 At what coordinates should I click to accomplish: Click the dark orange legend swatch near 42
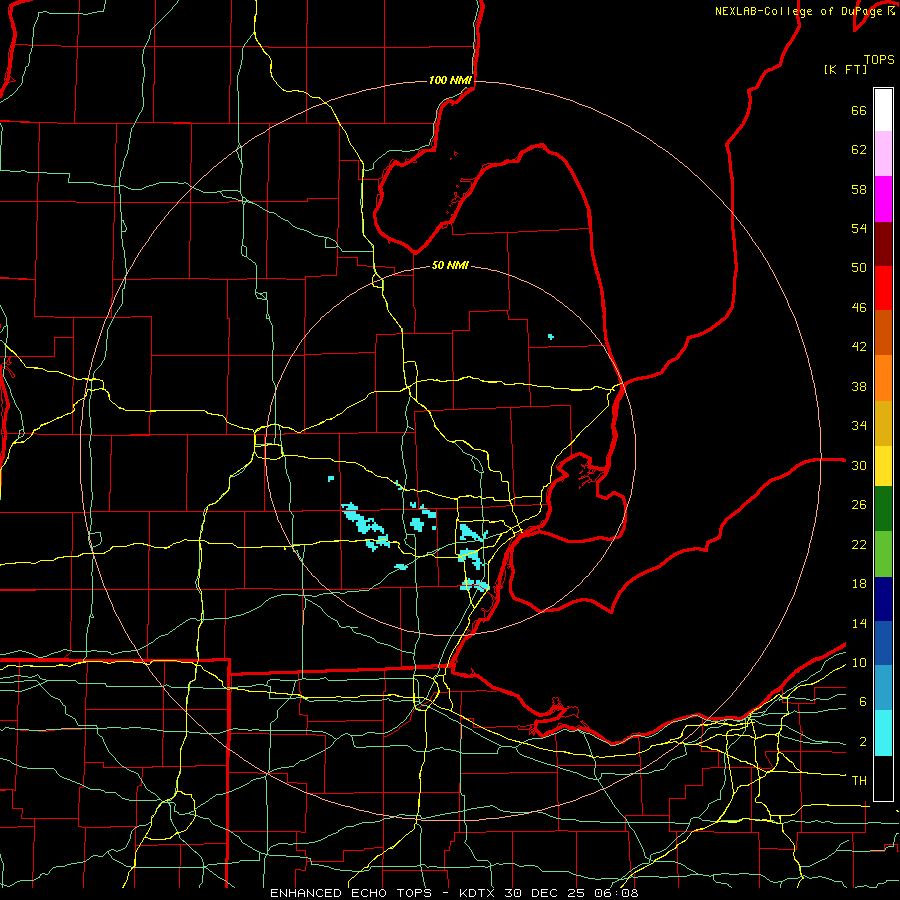[883, 332]
